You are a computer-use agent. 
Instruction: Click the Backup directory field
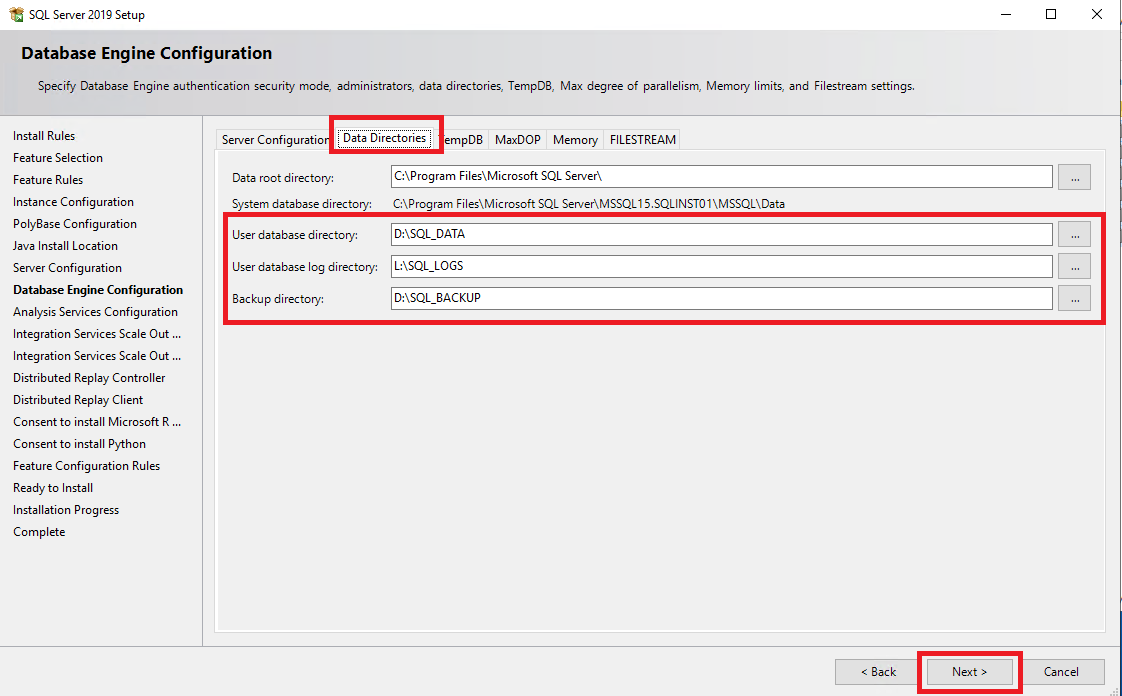(x=721, y=298)
